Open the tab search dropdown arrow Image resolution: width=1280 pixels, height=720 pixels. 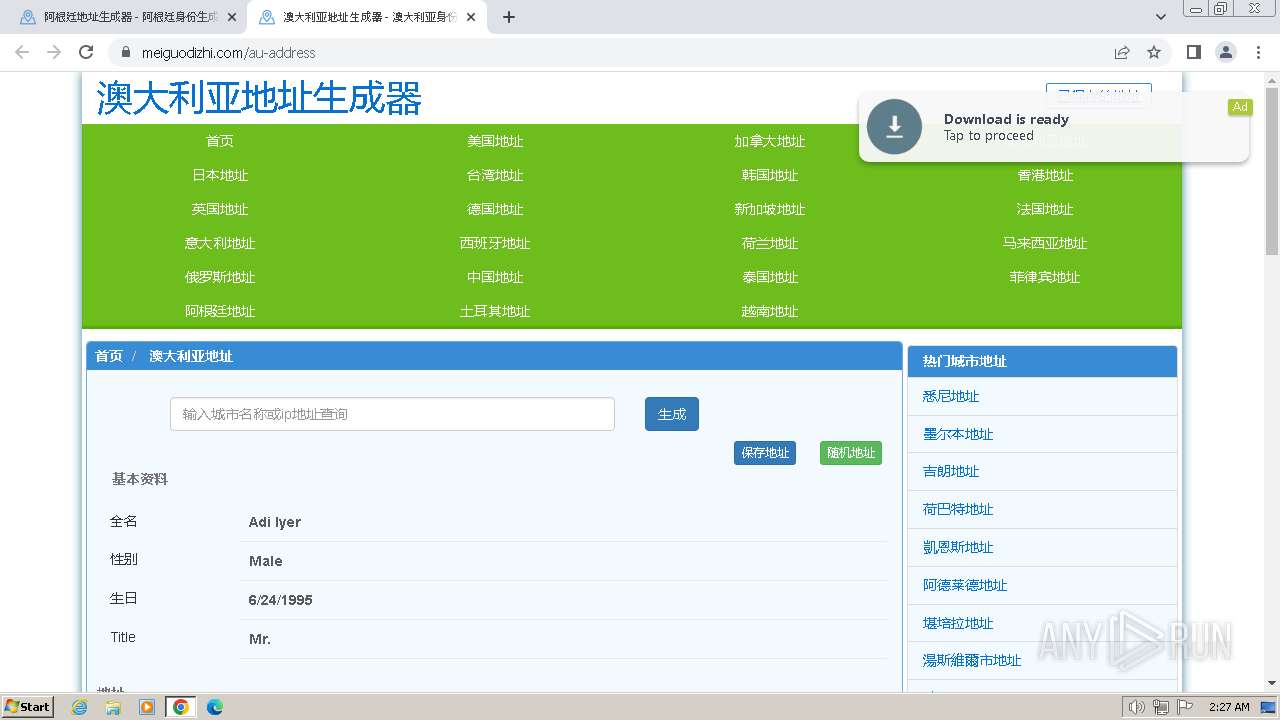[1161, 17]
